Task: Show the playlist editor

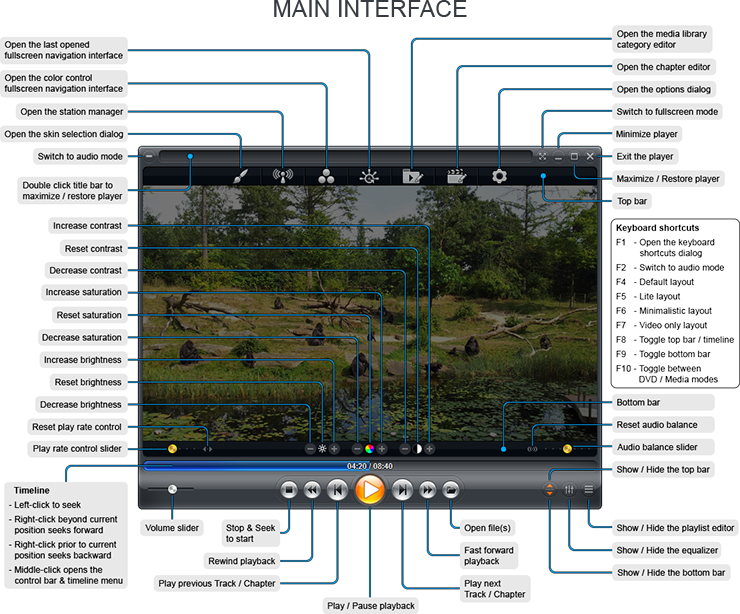Action: pyautogui.click(x=589, y=490)
